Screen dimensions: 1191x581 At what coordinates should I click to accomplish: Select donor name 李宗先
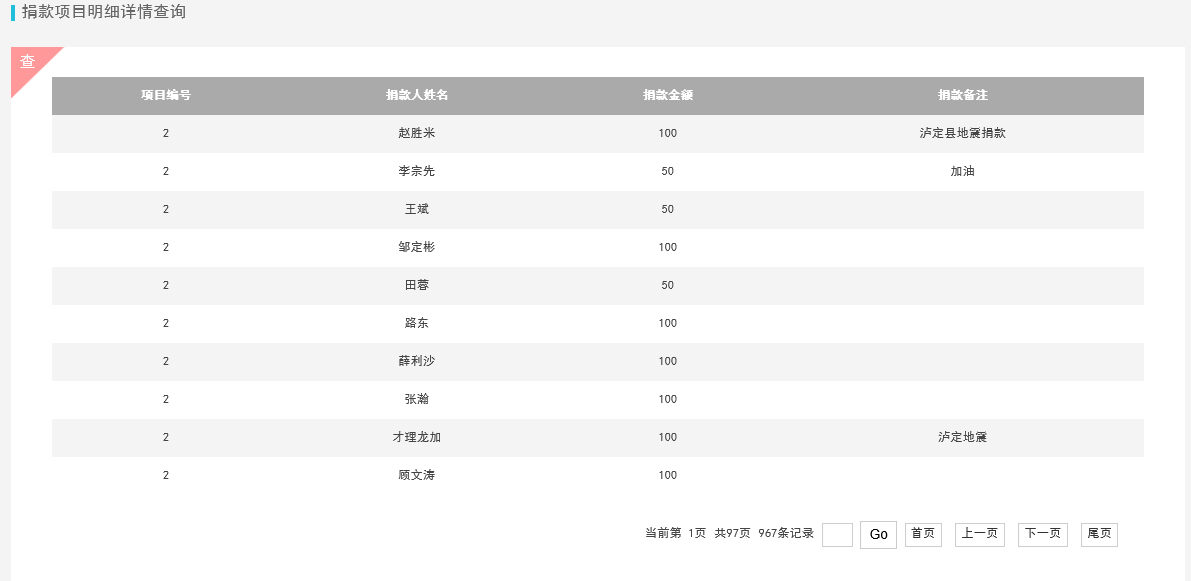pyautogui.click(x=417, y=172)
